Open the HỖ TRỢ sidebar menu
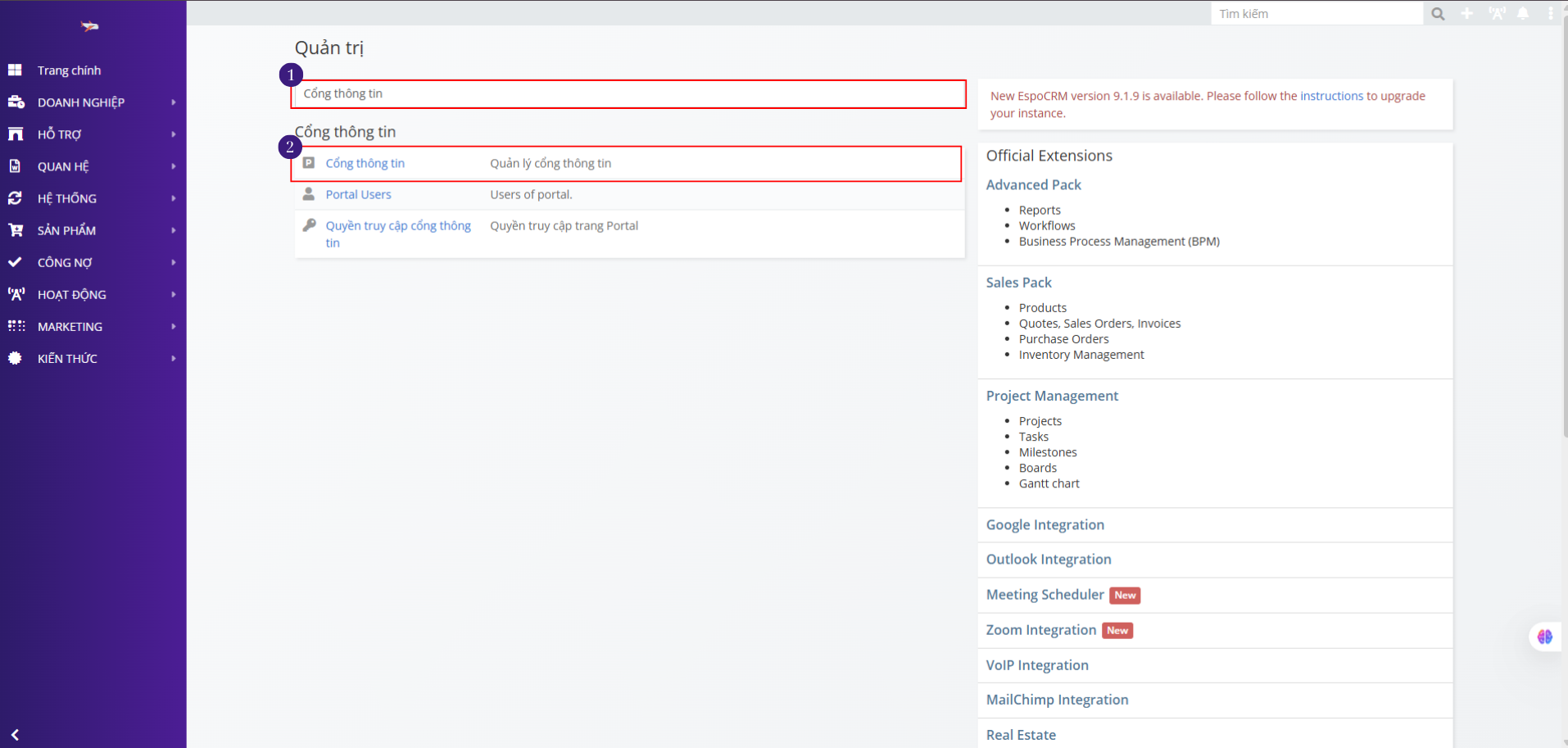1568x748 pixels. point(59,134)
